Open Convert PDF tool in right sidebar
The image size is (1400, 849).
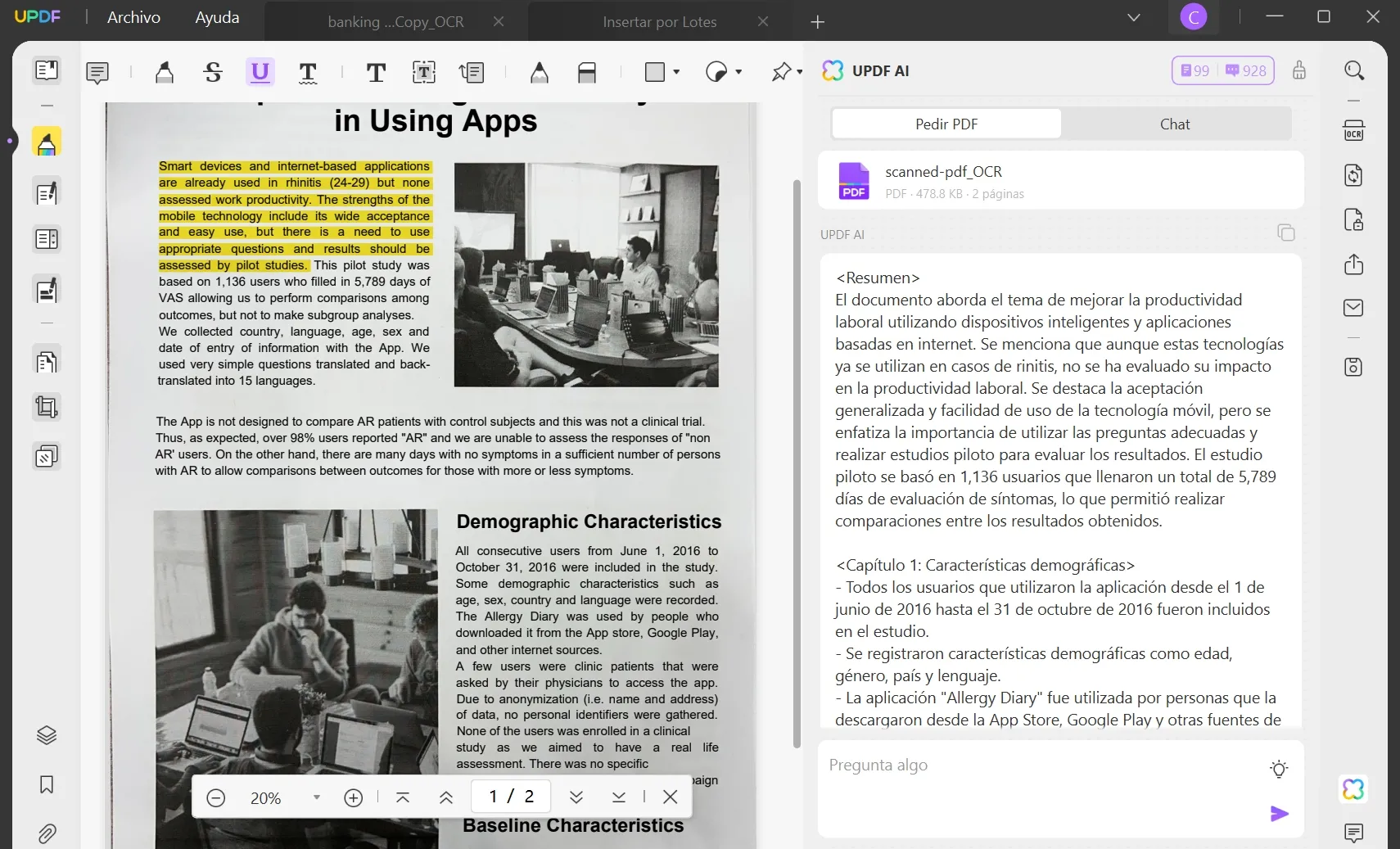click(x=1354, y=175)
